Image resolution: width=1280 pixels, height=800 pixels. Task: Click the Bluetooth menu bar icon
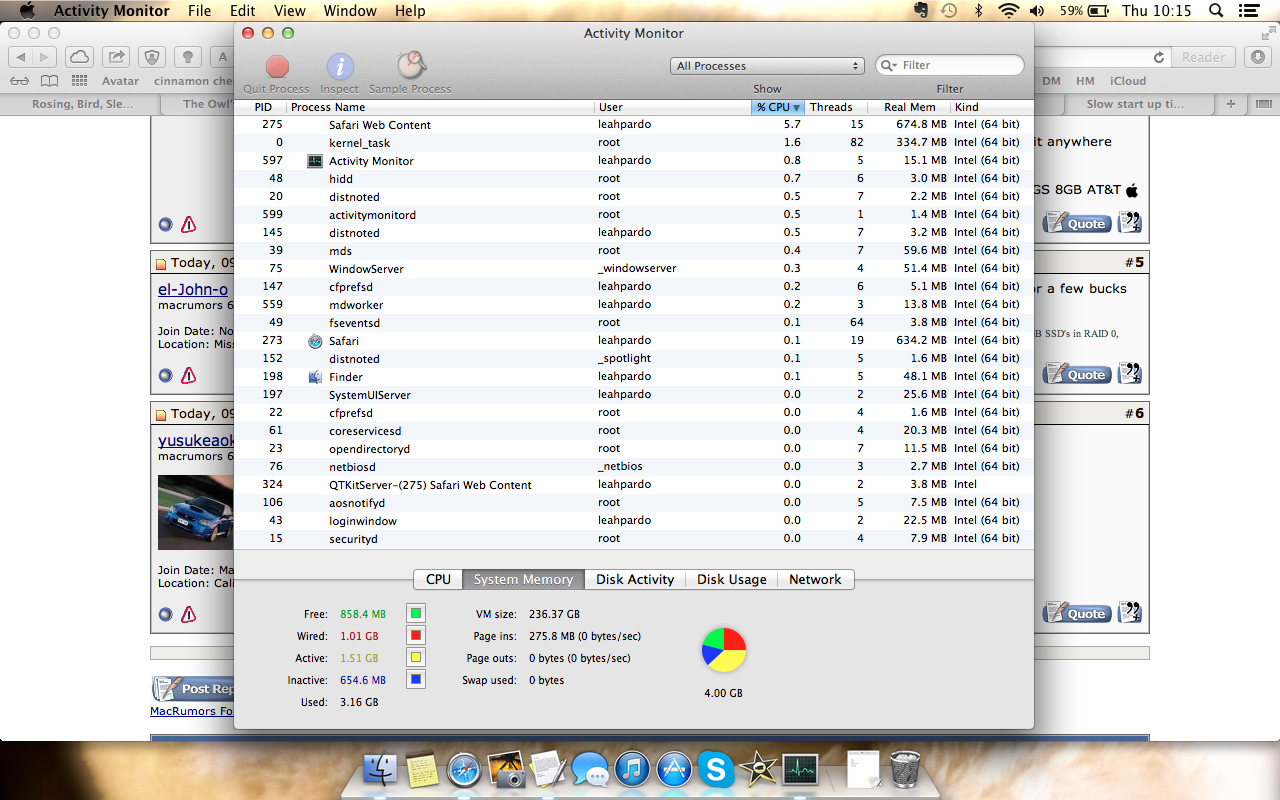pyautogui.click(x=979, y=11)
